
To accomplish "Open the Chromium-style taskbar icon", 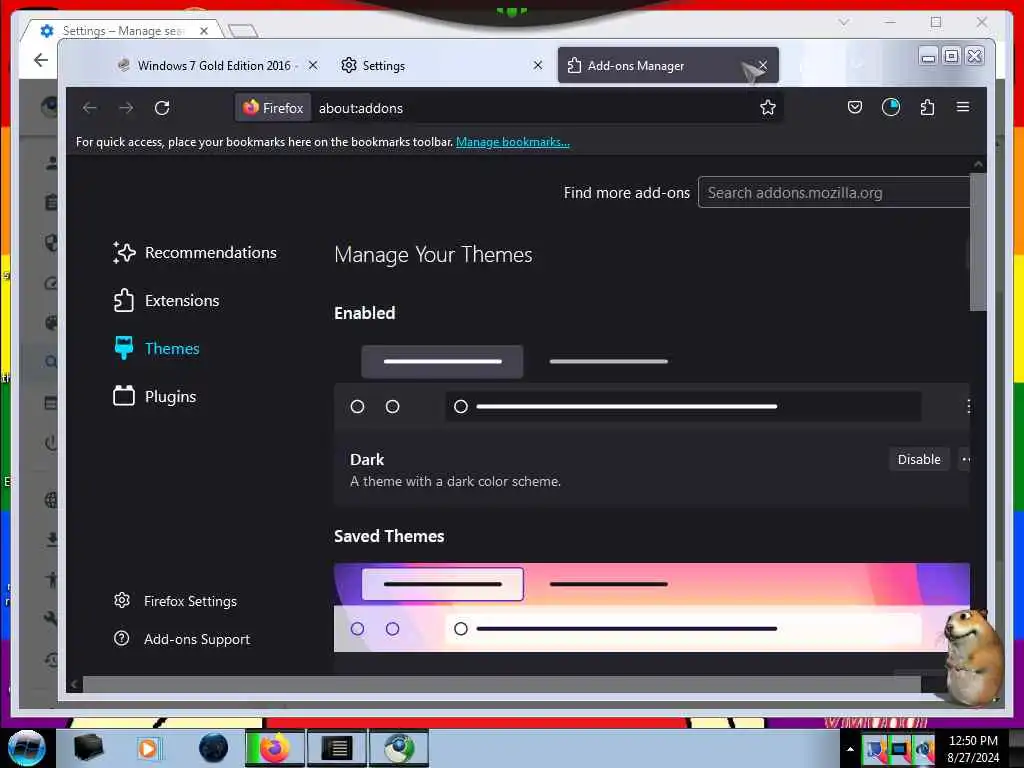I will pos(399,748).
